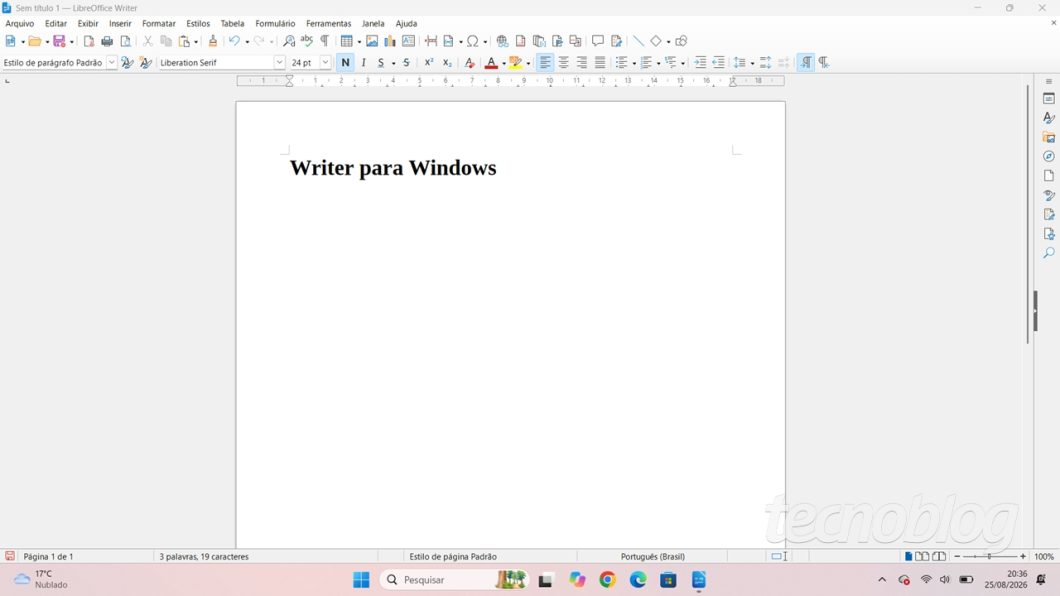This screenshot has width=1060, height=596.
Task: Click Clone Formatting paintbrush icon
Action: pyautogui.click(x=212, y=41)
